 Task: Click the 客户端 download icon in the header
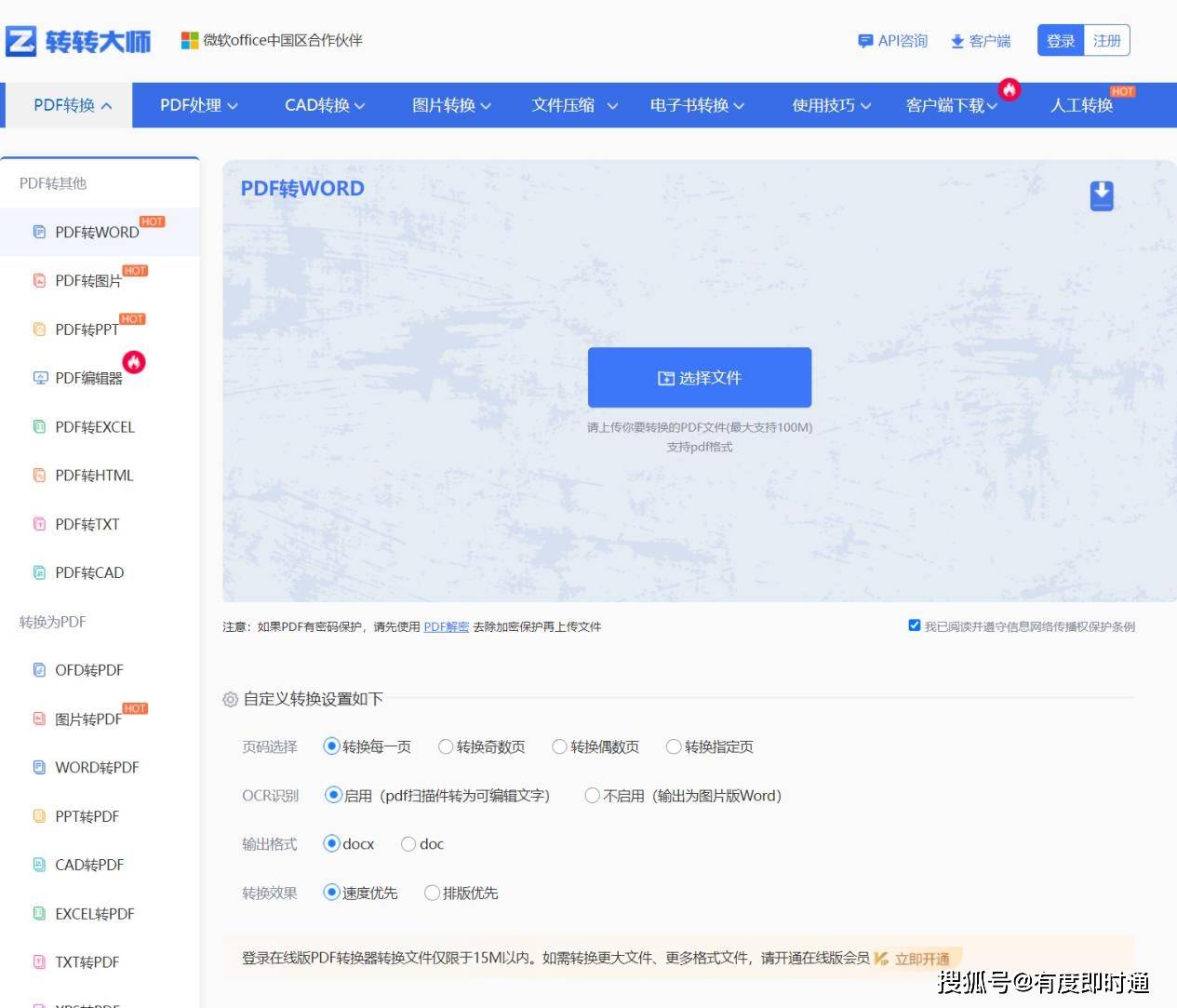pos(957,41)
